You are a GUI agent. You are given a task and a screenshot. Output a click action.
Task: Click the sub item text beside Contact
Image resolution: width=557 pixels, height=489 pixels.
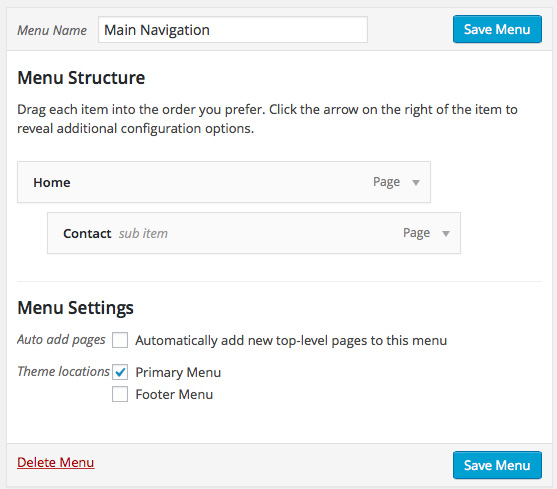(x=143, y=234)
